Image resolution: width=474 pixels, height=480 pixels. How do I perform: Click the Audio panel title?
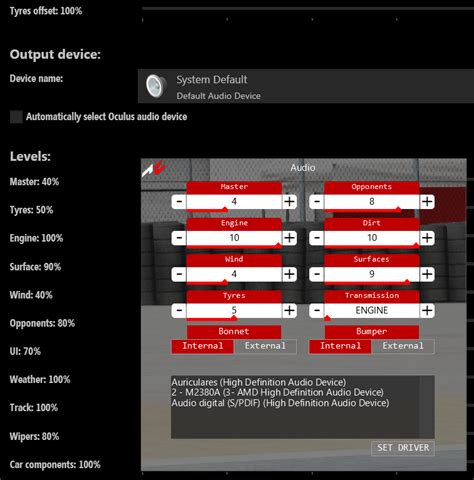point(303,168)
